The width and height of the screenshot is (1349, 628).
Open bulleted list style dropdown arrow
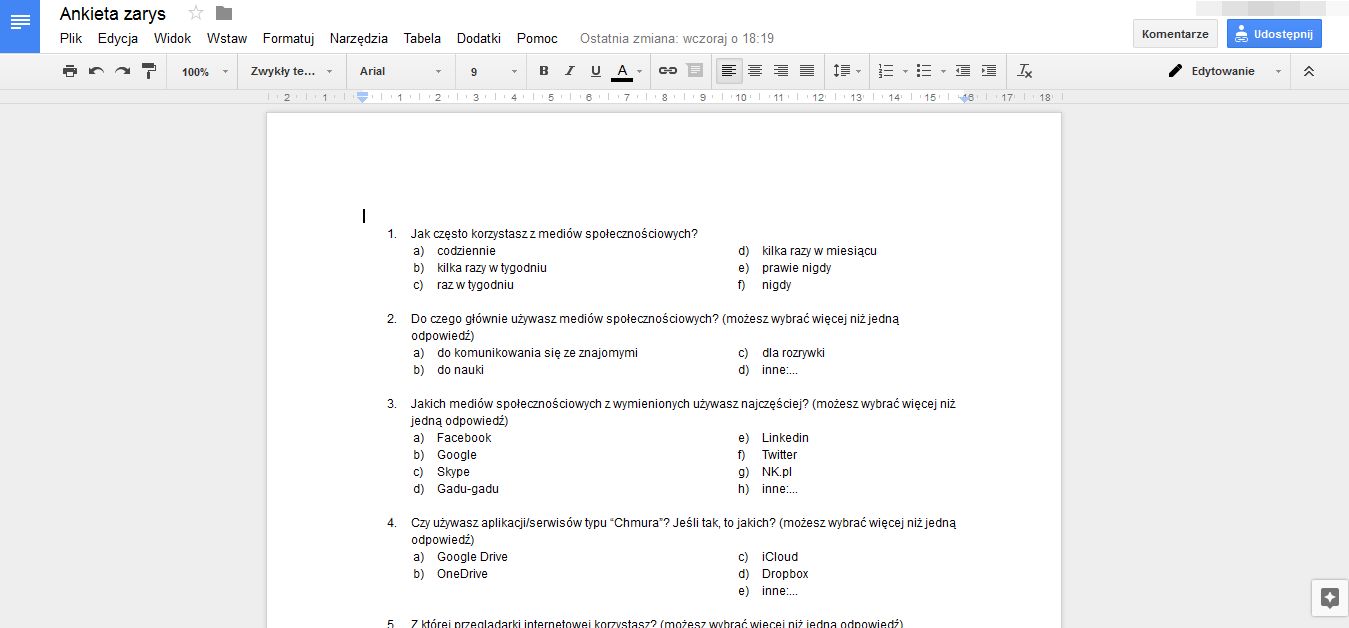pyautogui.click(x=943, y=71)
